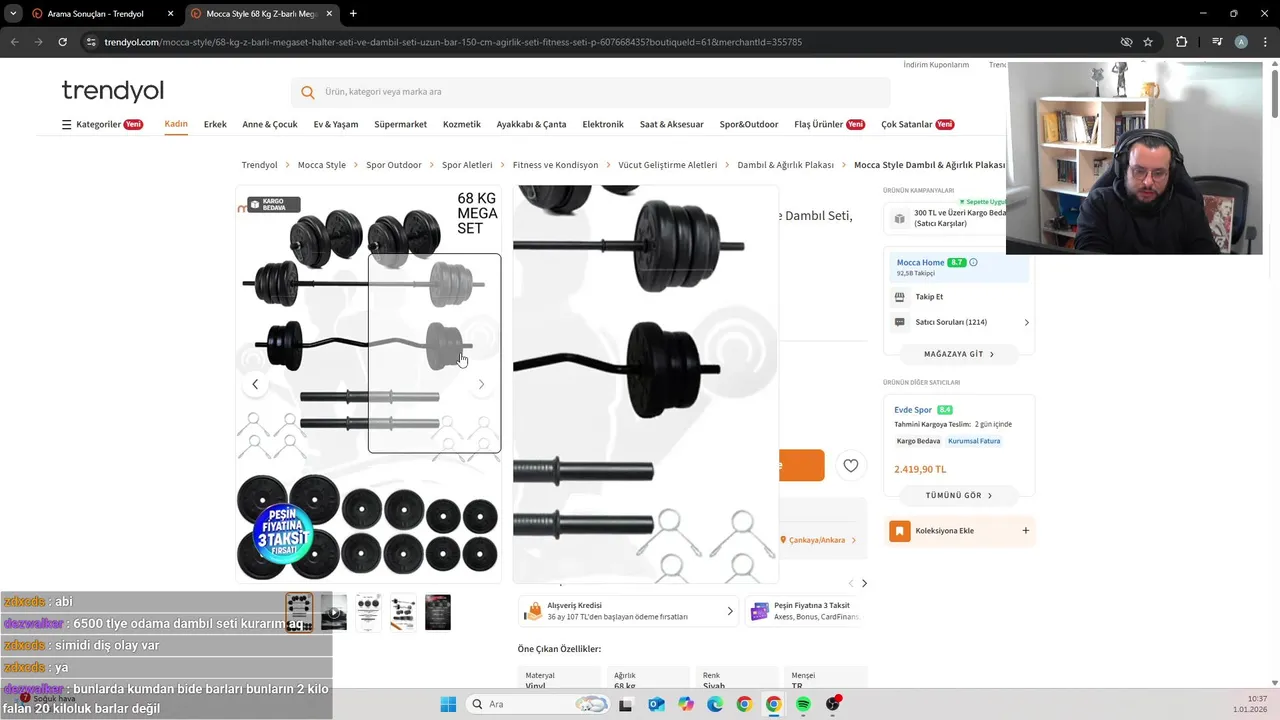The width and height of the screenshot is (1280, 720).
Task: Click the orange search magnifier icon
Action: [x=308, y=92]
